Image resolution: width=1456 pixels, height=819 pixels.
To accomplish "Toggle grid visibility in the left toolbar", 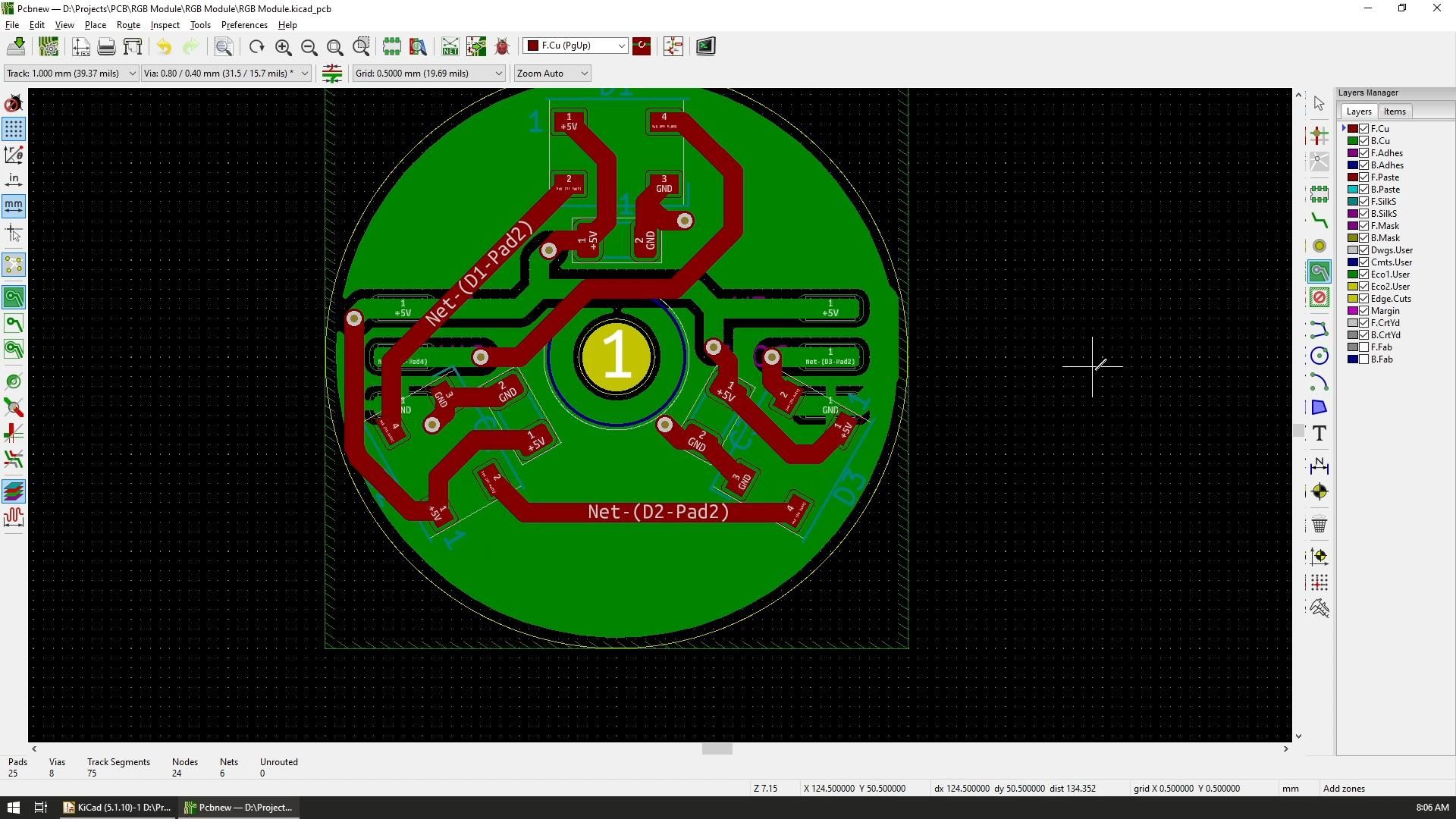I will point(14,130).
